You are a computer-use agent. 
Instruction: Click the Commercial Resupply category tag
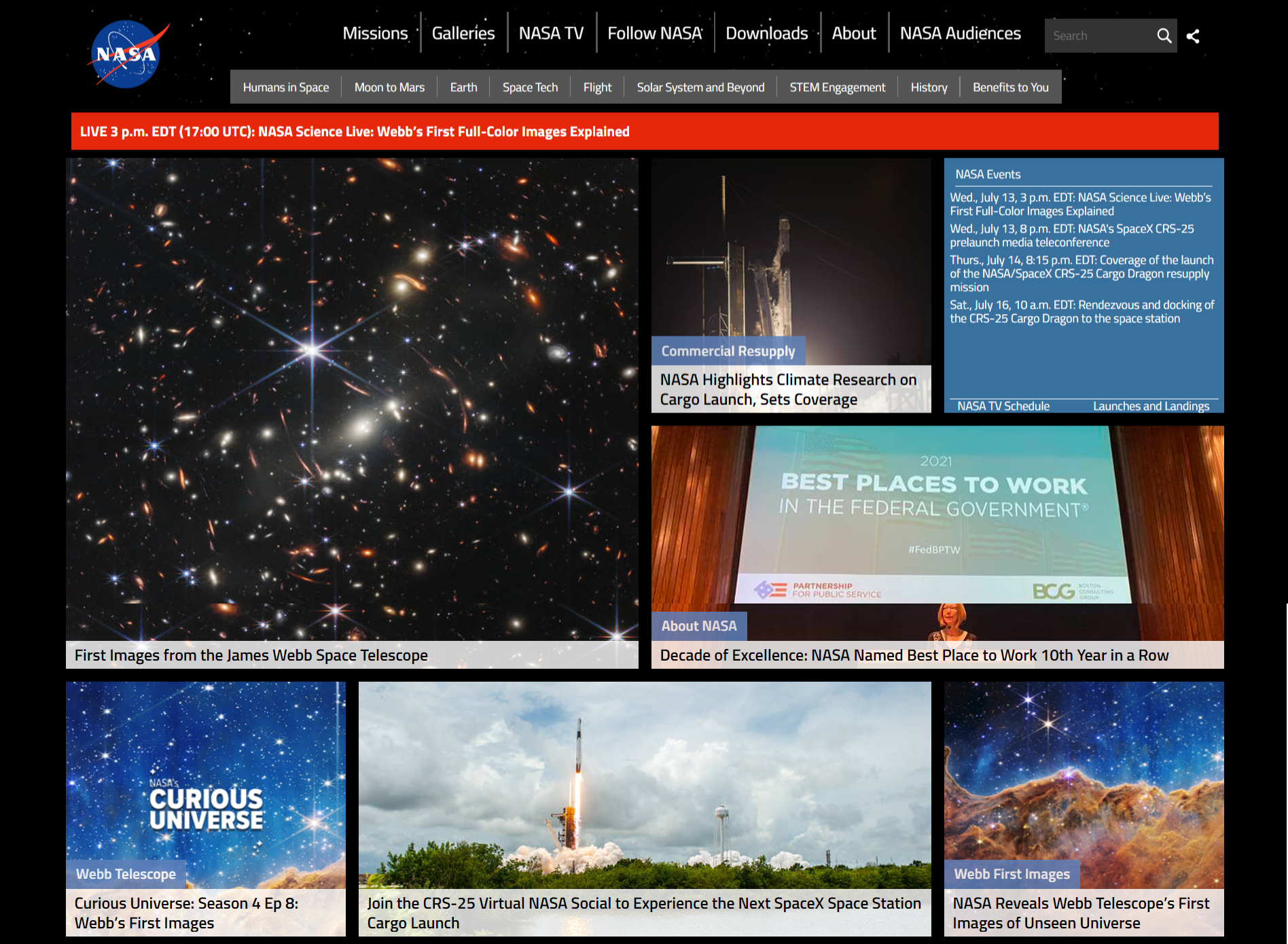(x=728, y=351)
